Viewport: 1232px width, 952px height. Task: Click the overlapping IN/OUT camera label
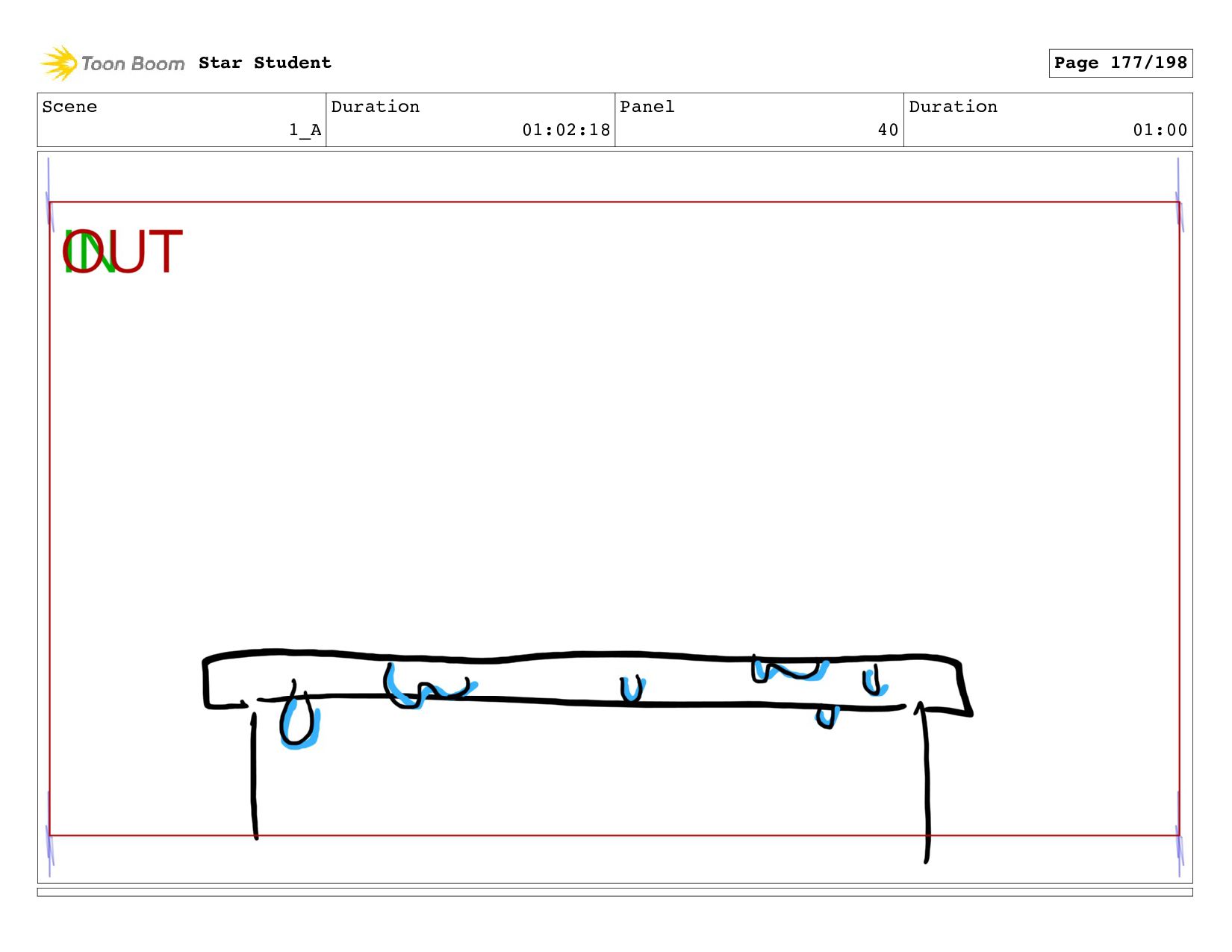point(122,252)
